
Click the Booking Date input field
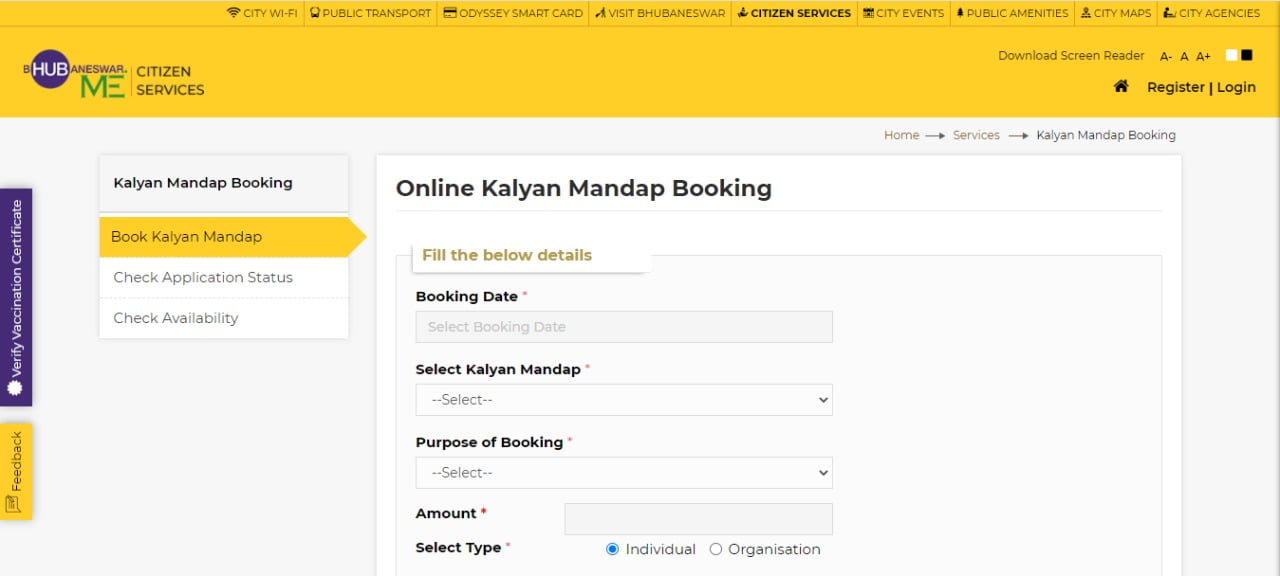(624, 327)
